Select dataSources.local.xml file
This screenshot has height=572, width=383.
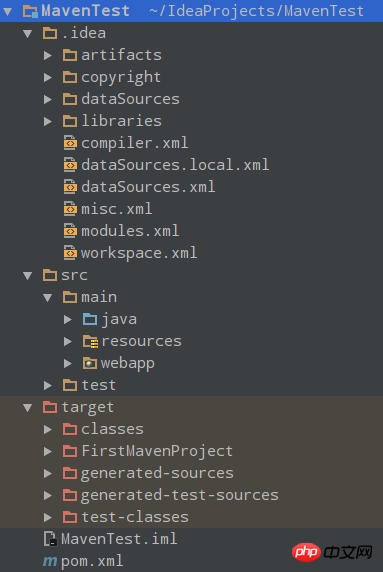[175, 165]
